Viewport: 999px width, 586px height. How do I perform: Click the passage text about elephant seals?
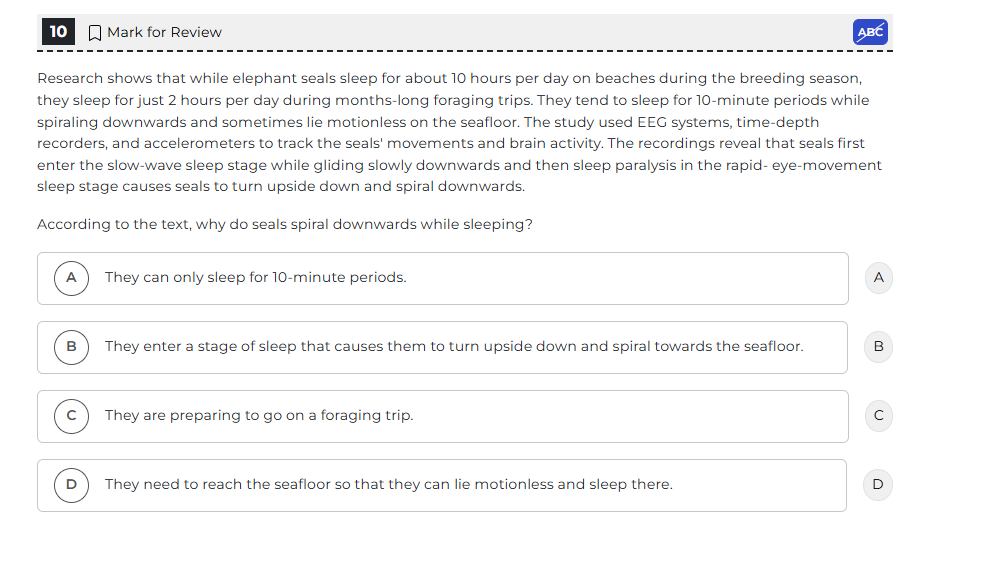tap(459, 132)
